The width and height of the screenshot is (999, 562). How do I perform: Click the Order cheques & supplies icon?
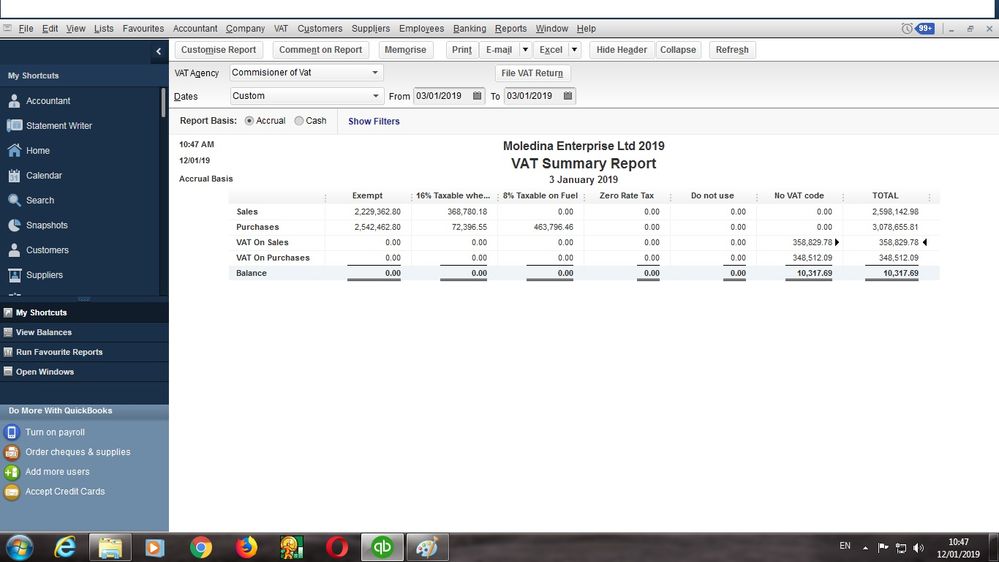coord(11,452)
